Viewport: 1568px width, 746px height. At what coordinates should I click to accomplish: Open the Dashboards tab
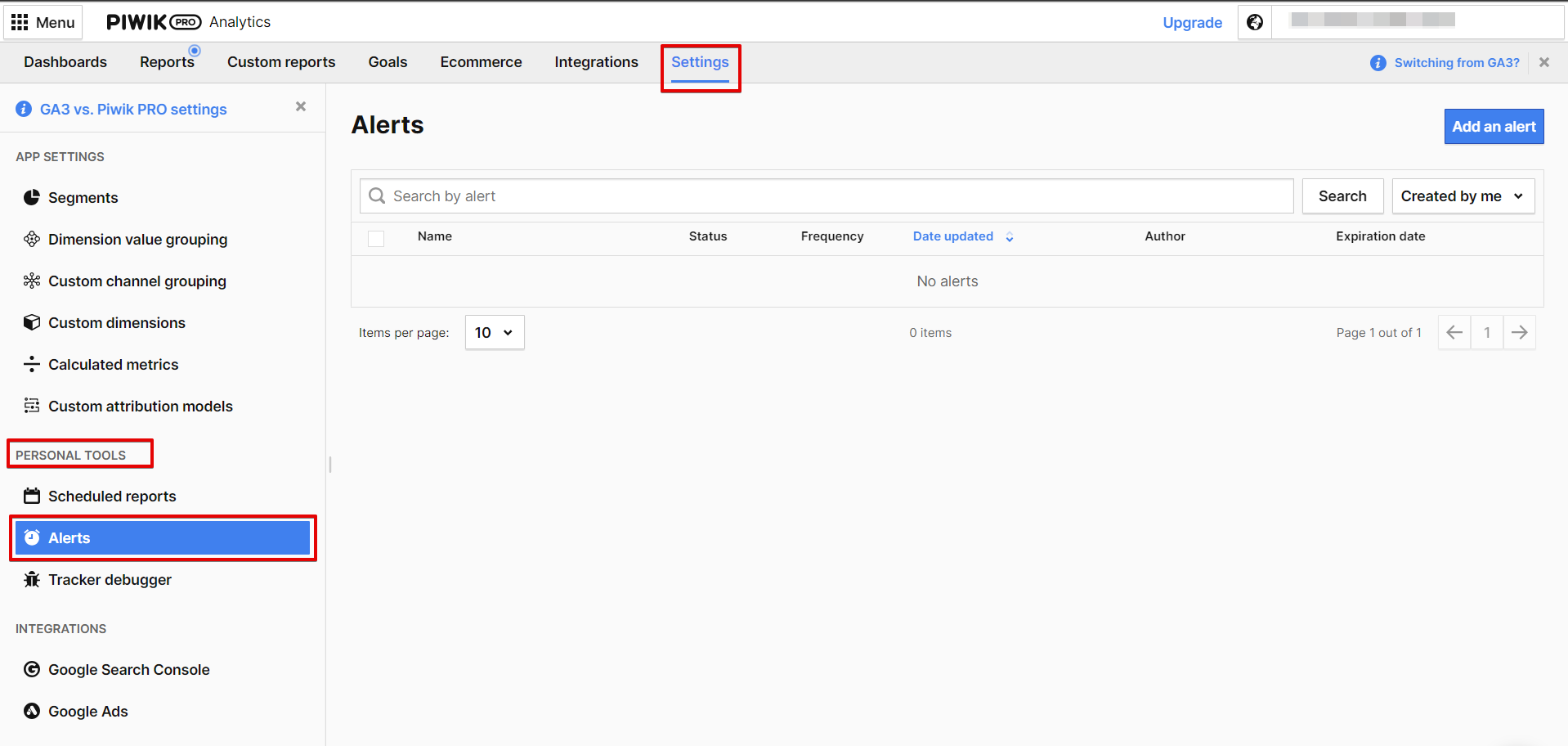tap(65, 62)
